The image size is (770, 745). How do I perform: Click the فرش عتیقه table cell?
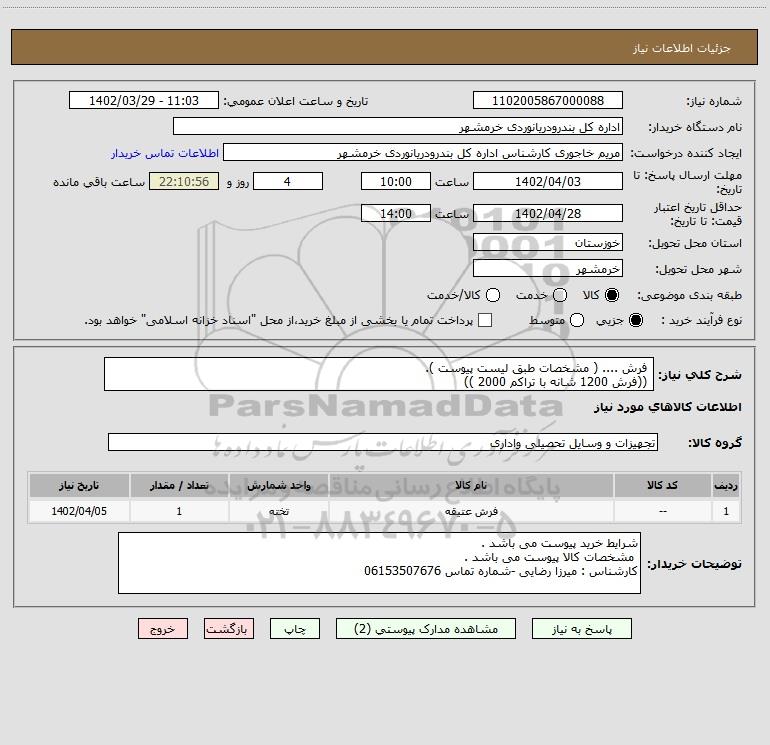pos(471,511)
